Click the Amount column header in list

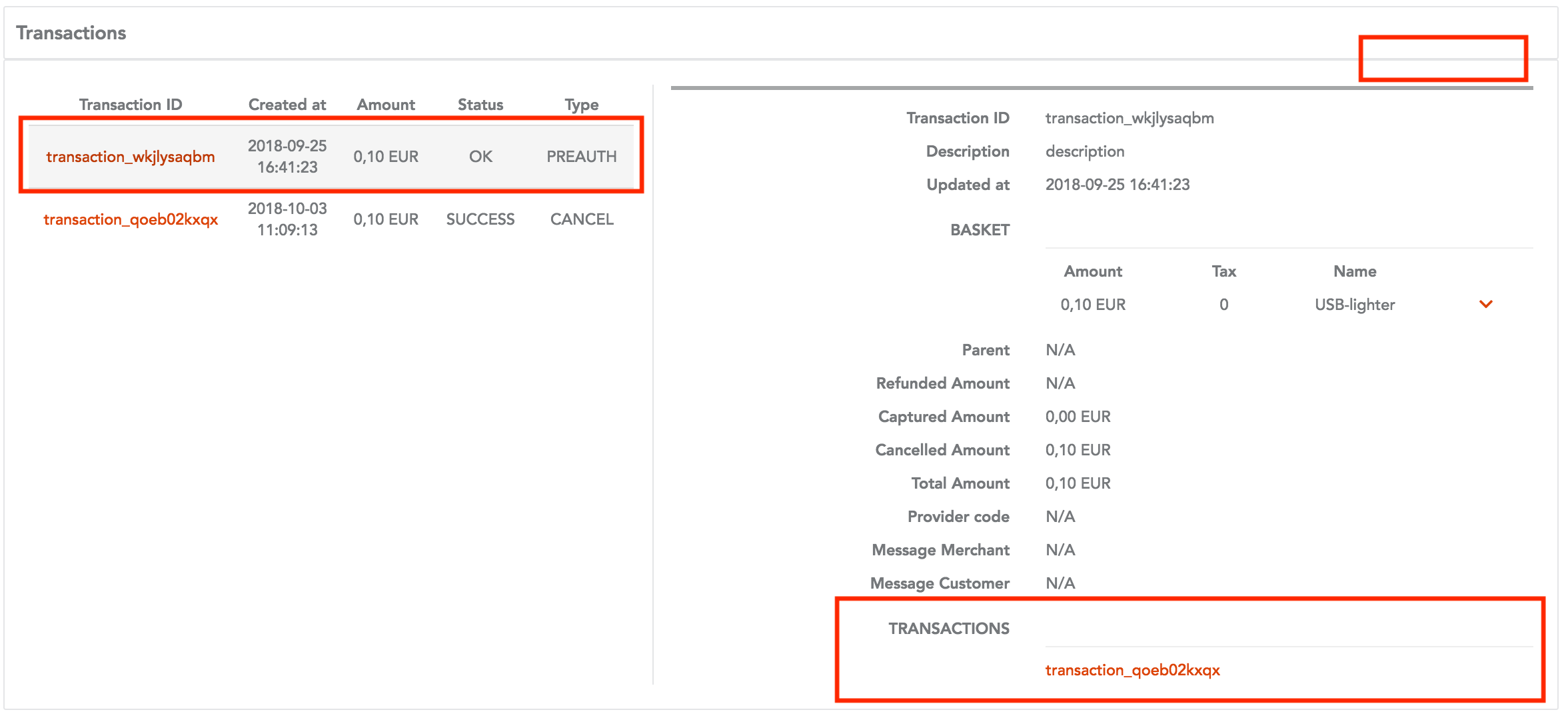386,105
